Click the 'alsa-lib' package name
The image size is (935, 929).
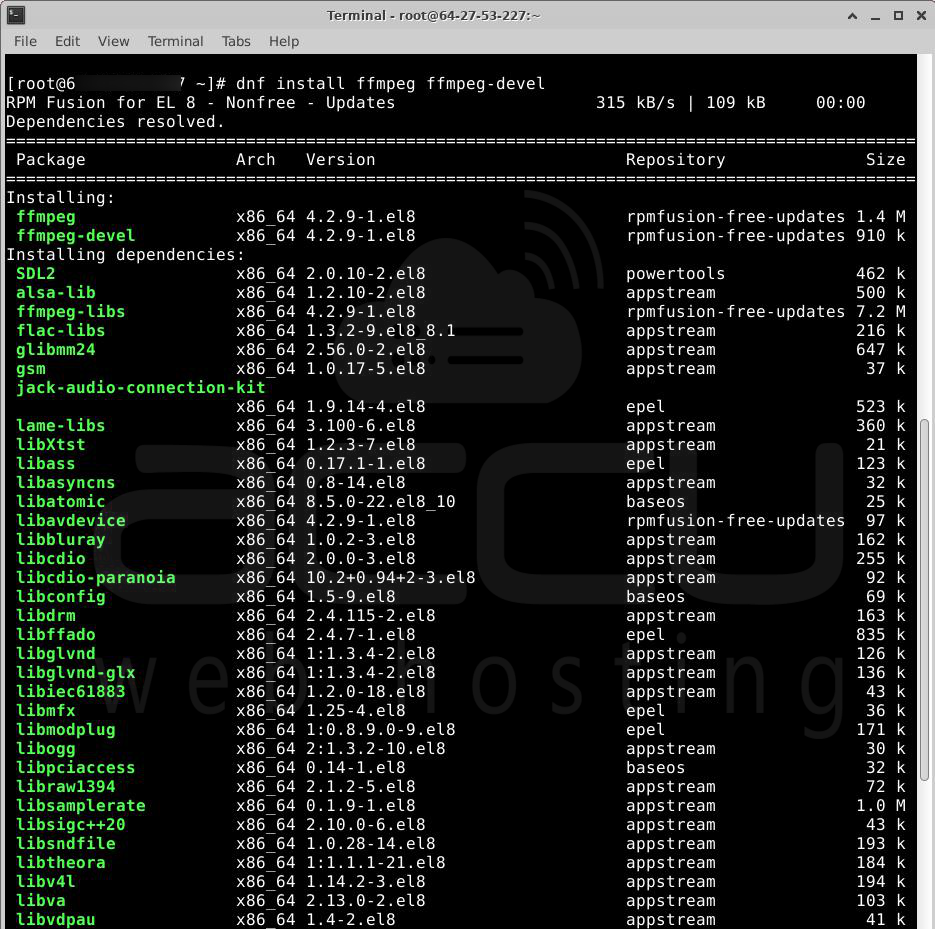(55, 293)
